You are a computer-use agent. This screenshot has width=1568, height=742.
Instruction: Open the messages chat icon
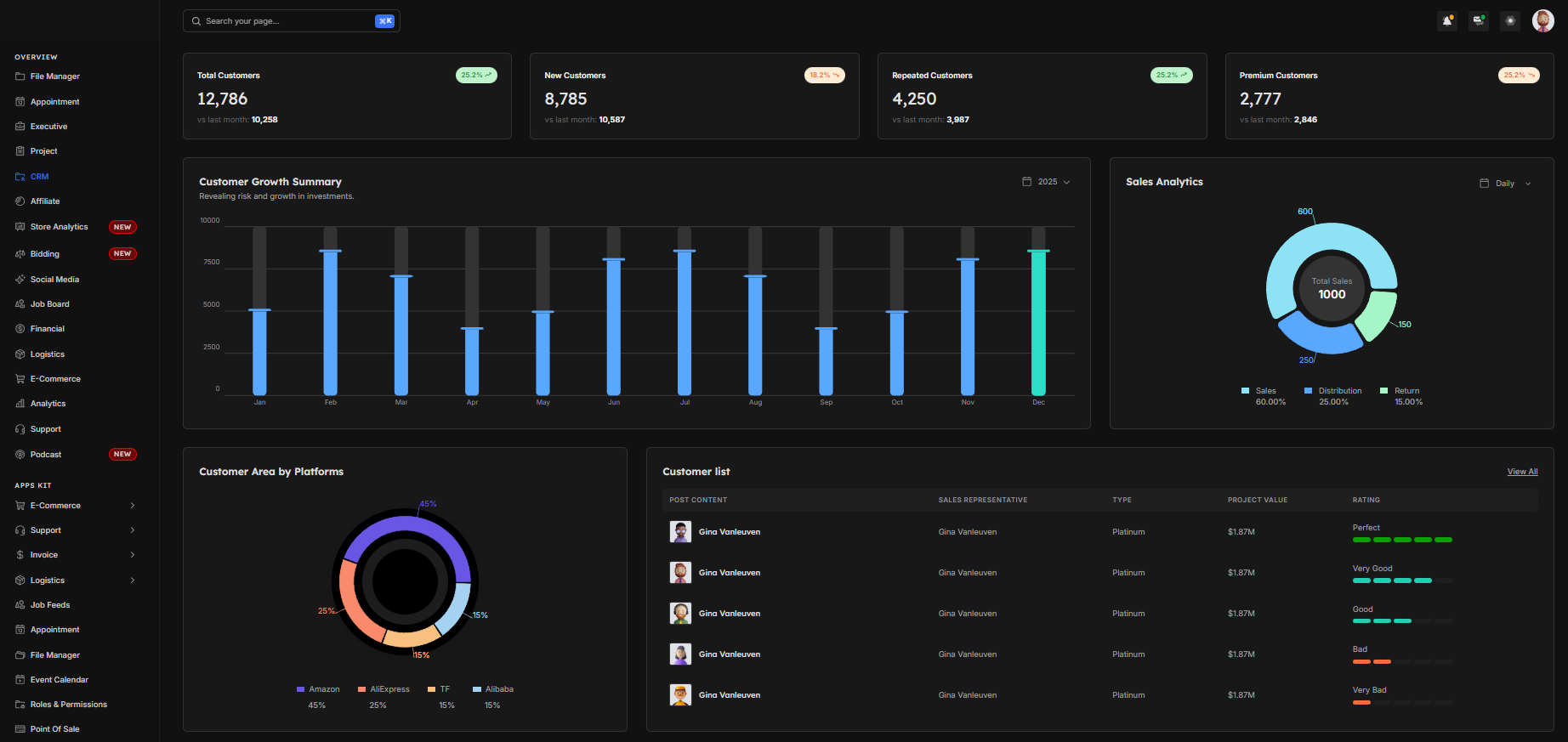[x=1479, y=21]
